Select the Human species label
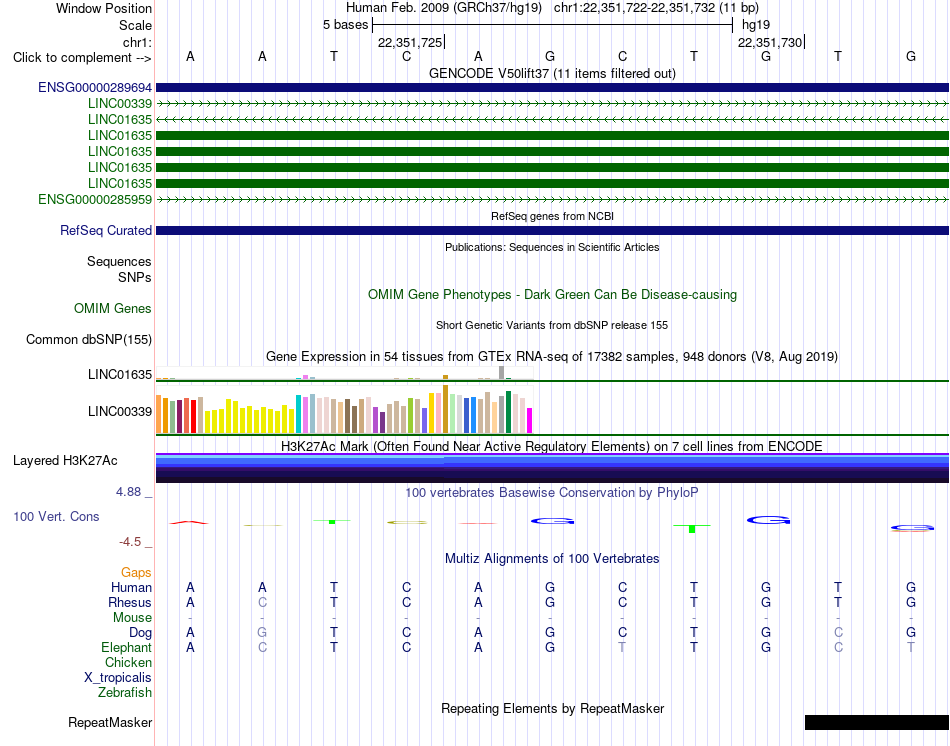 coord(131,587)
